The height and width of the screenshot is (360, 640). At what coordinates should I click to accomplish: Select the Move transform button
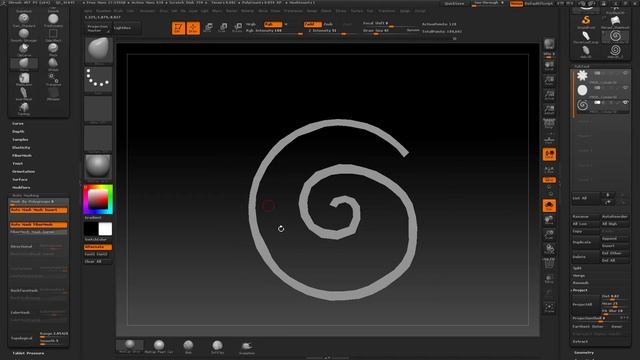click(208, 28)
